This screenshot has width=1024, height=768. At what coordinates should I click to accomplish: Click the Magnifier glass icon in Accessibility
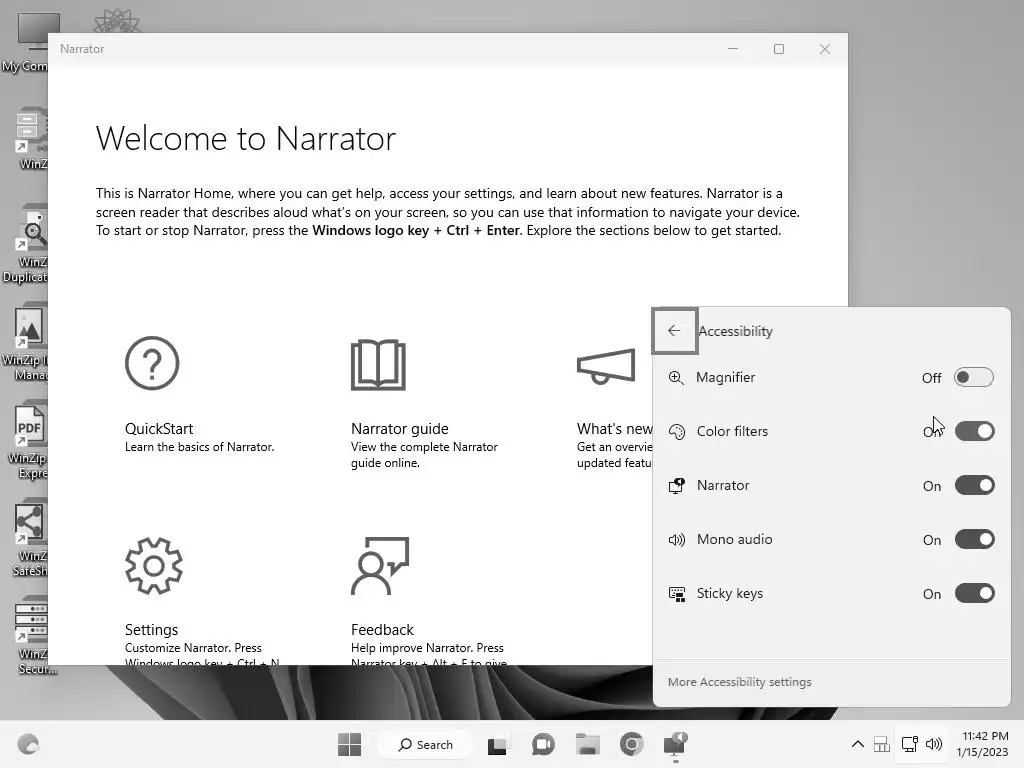coord(677,377)
